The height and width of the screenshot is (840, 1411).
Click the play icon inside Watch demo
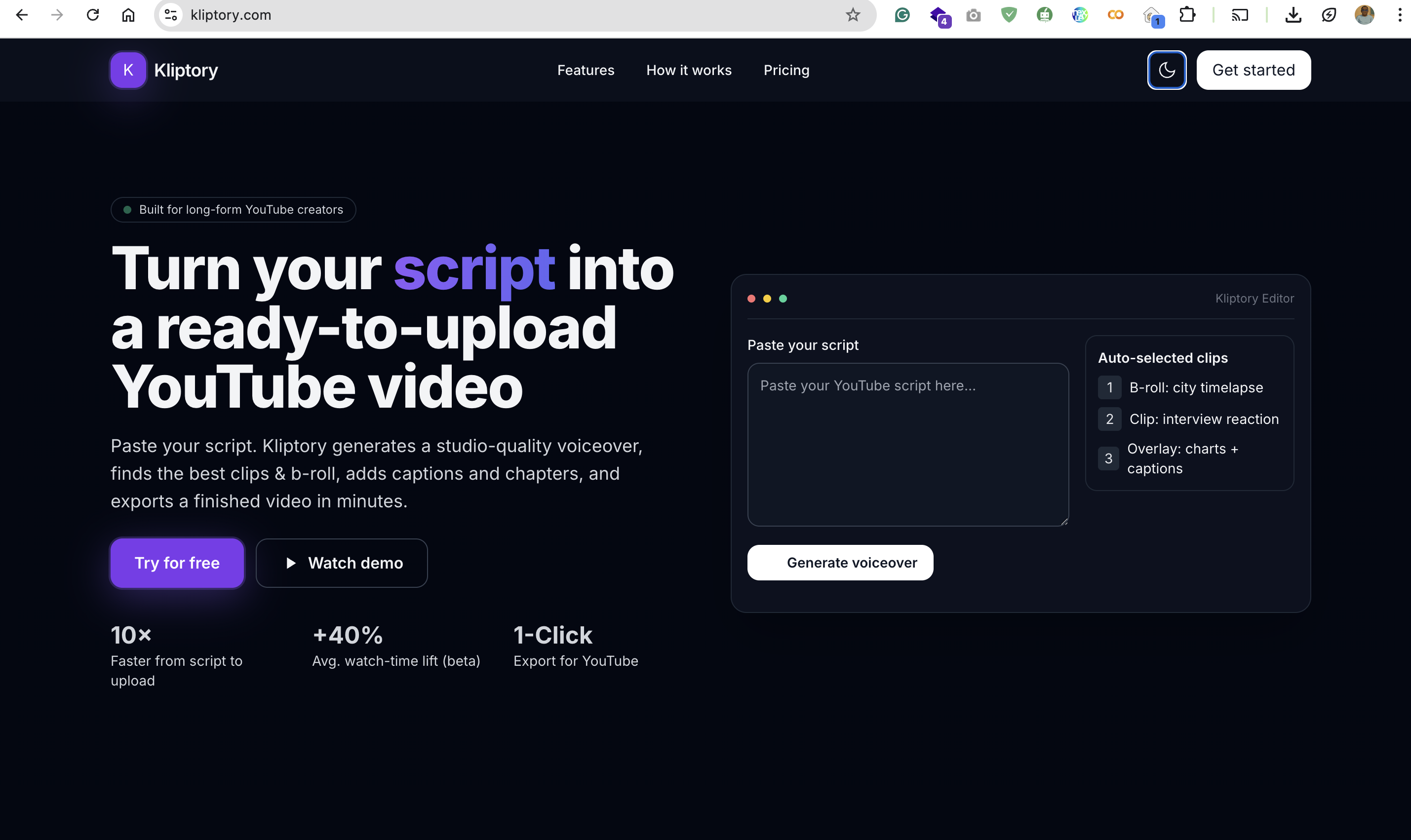tap(291, 563)
